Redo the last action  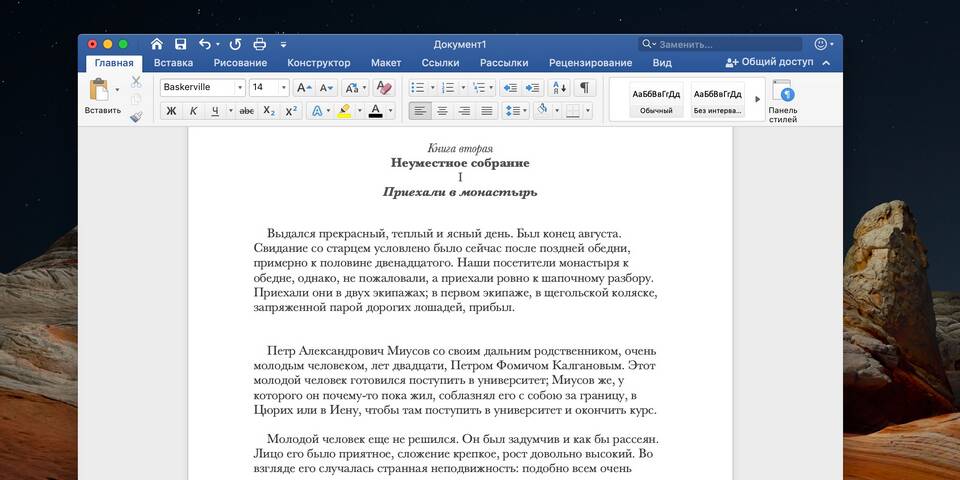pyautogui.click(x=235, y=44)
